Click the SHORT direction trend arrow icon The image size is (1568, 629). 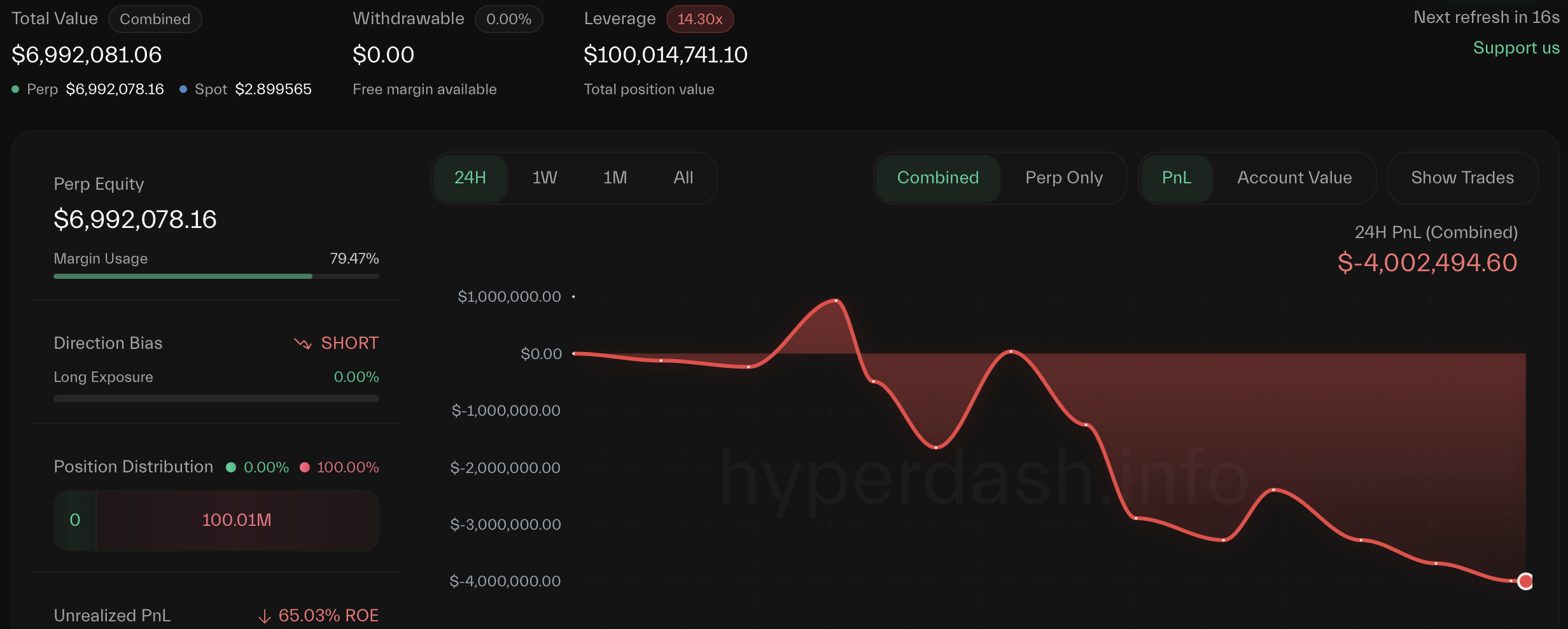tap(302, 344)
